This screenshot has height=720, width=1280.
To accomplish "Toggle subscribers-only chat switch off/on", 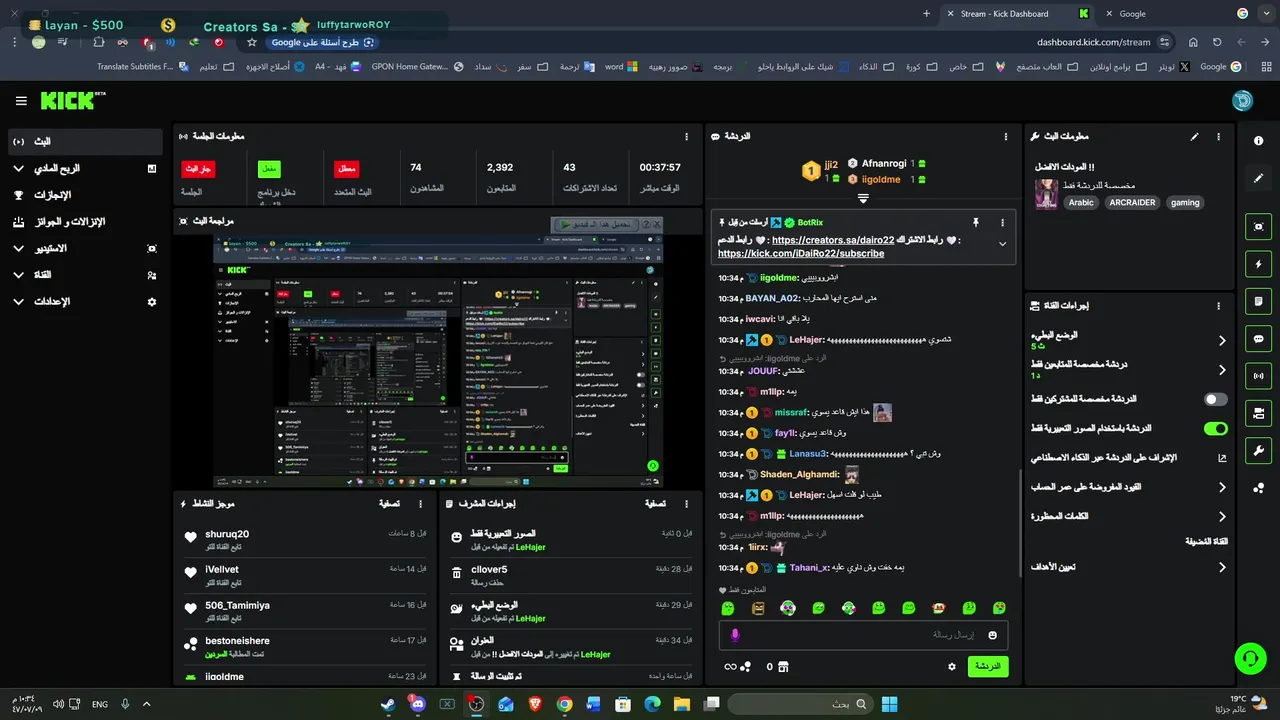I will click(1215, 399).
